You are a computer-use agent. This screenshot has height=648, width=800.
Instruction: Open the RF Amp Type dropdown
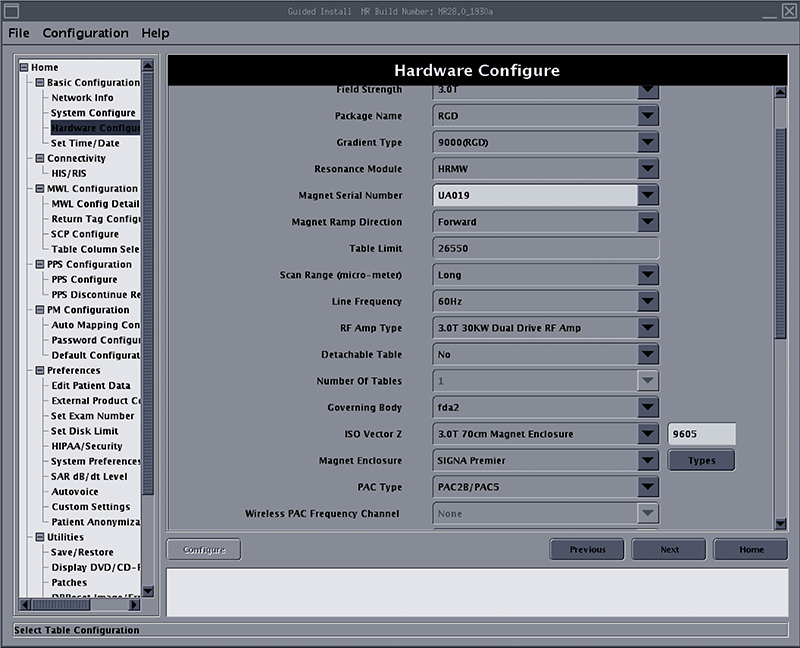click(x=648, y=328)
